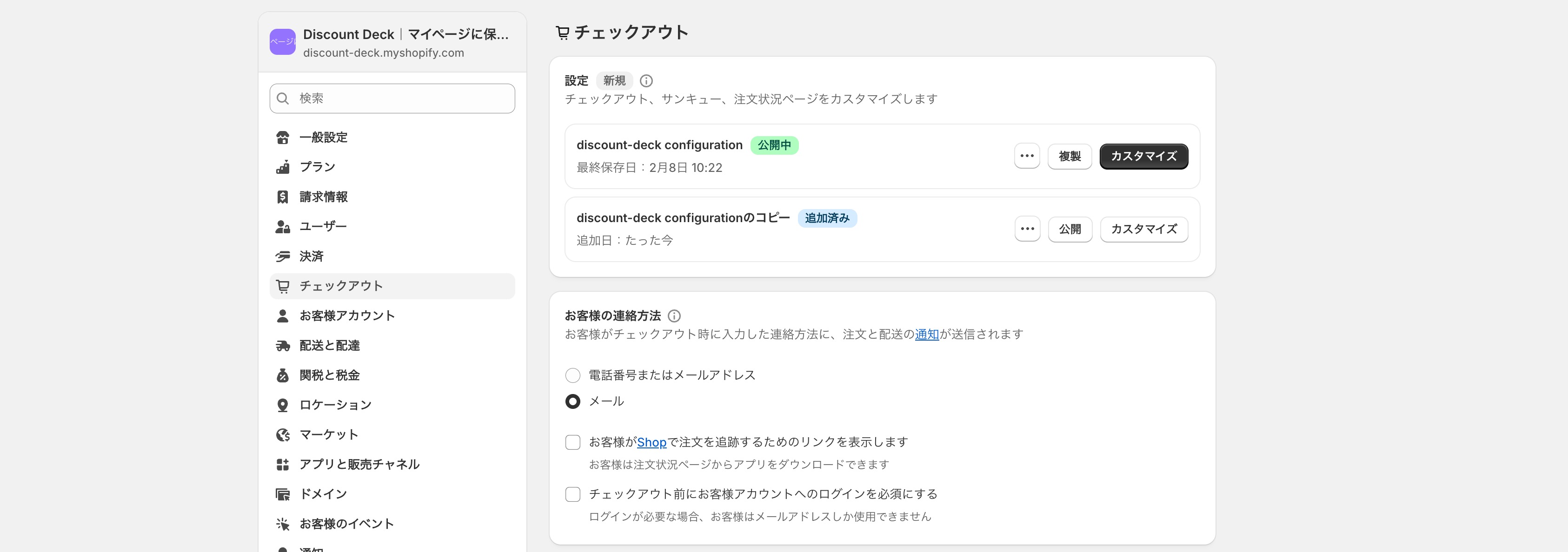Select 電話番号またはメールアドレス radio option

[573, 375]
